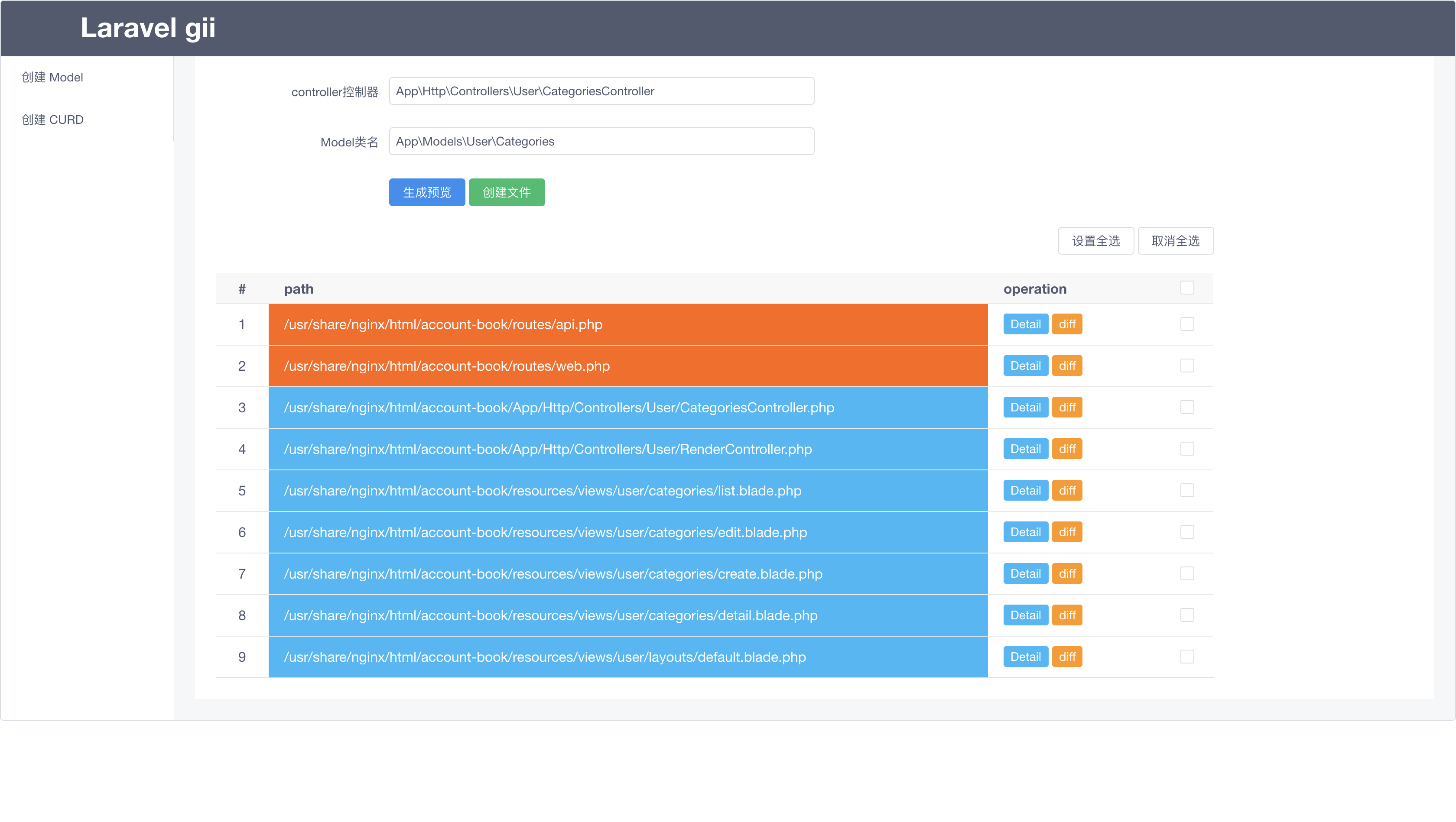The height and width of the screenshot is (822, 1456).
Task: Check the box for CategoriesController.php row
Action: [1187, 408]
